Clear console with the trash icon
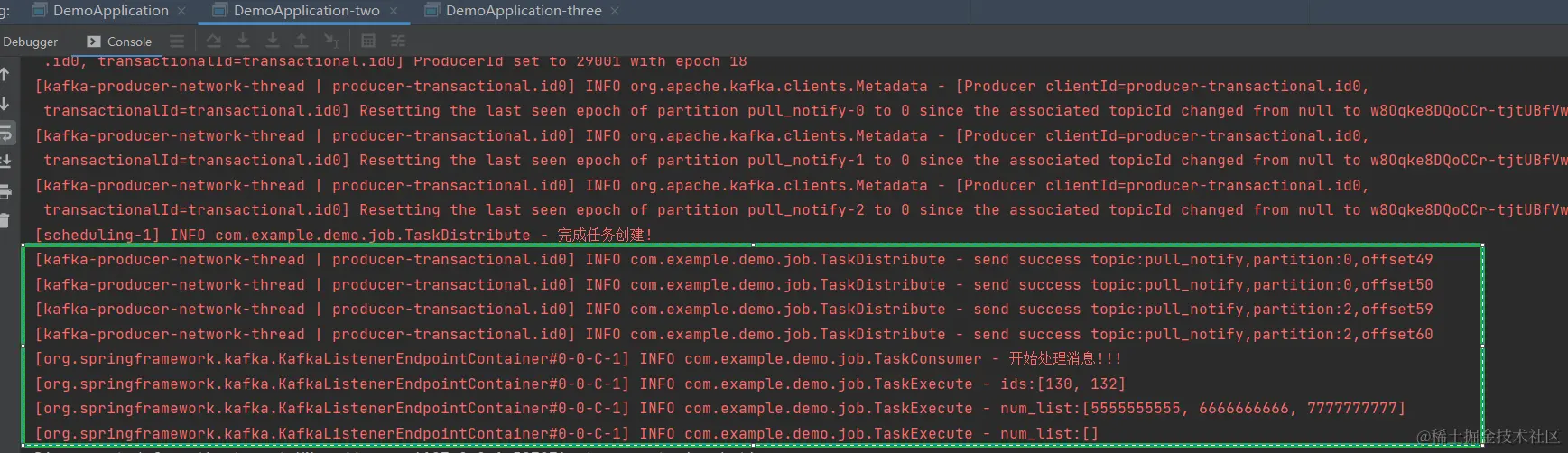The image size is (1568, 453). [5, 220]
